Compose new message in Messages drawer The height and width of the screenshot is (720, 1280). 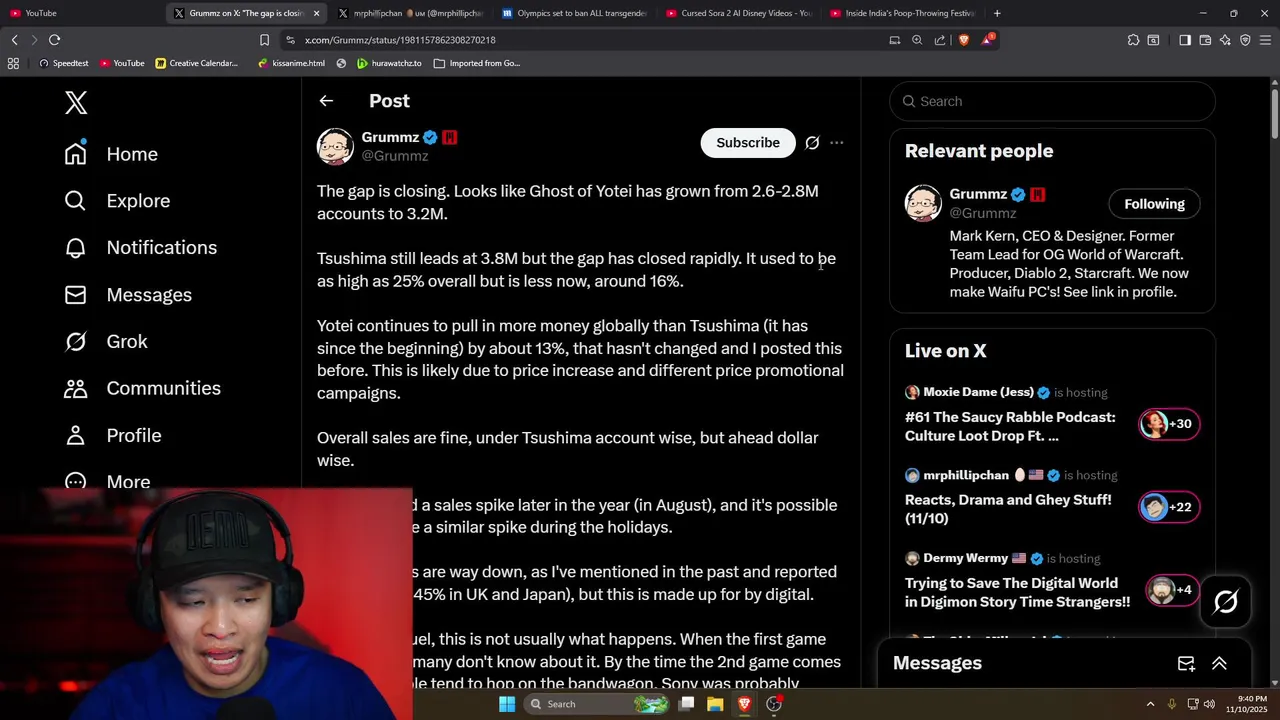pyautogui.click(x=1186, y=663)
